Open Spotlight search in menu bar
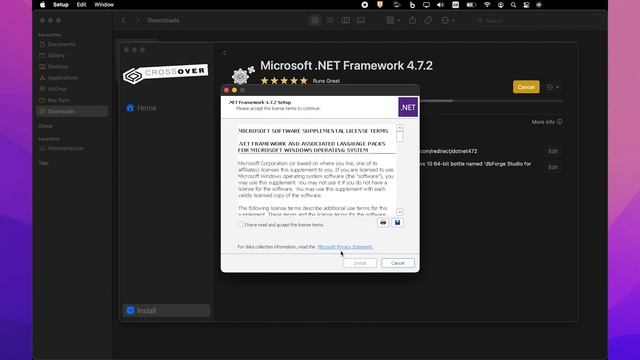The height and width of the screenshot is (360, 640). tap(513, 5)
